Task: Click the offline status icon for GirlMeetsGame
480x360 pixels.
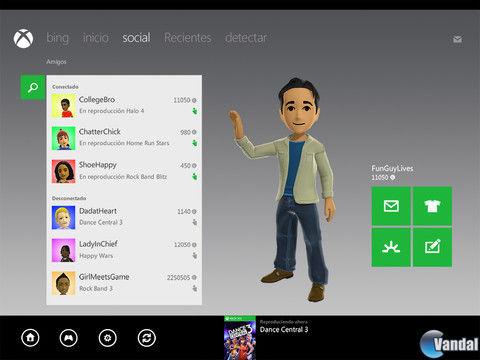Action: click(195, 288)
